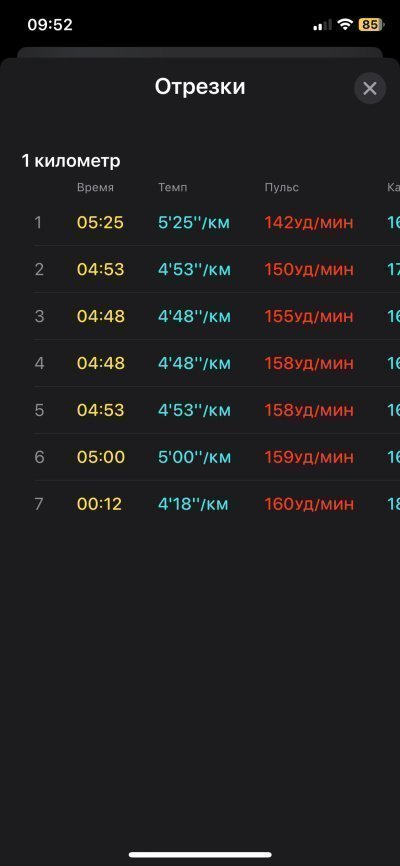The image size is (400, 866).
Task: Tap the Отрезки title
Action: (x=199, y=87)
